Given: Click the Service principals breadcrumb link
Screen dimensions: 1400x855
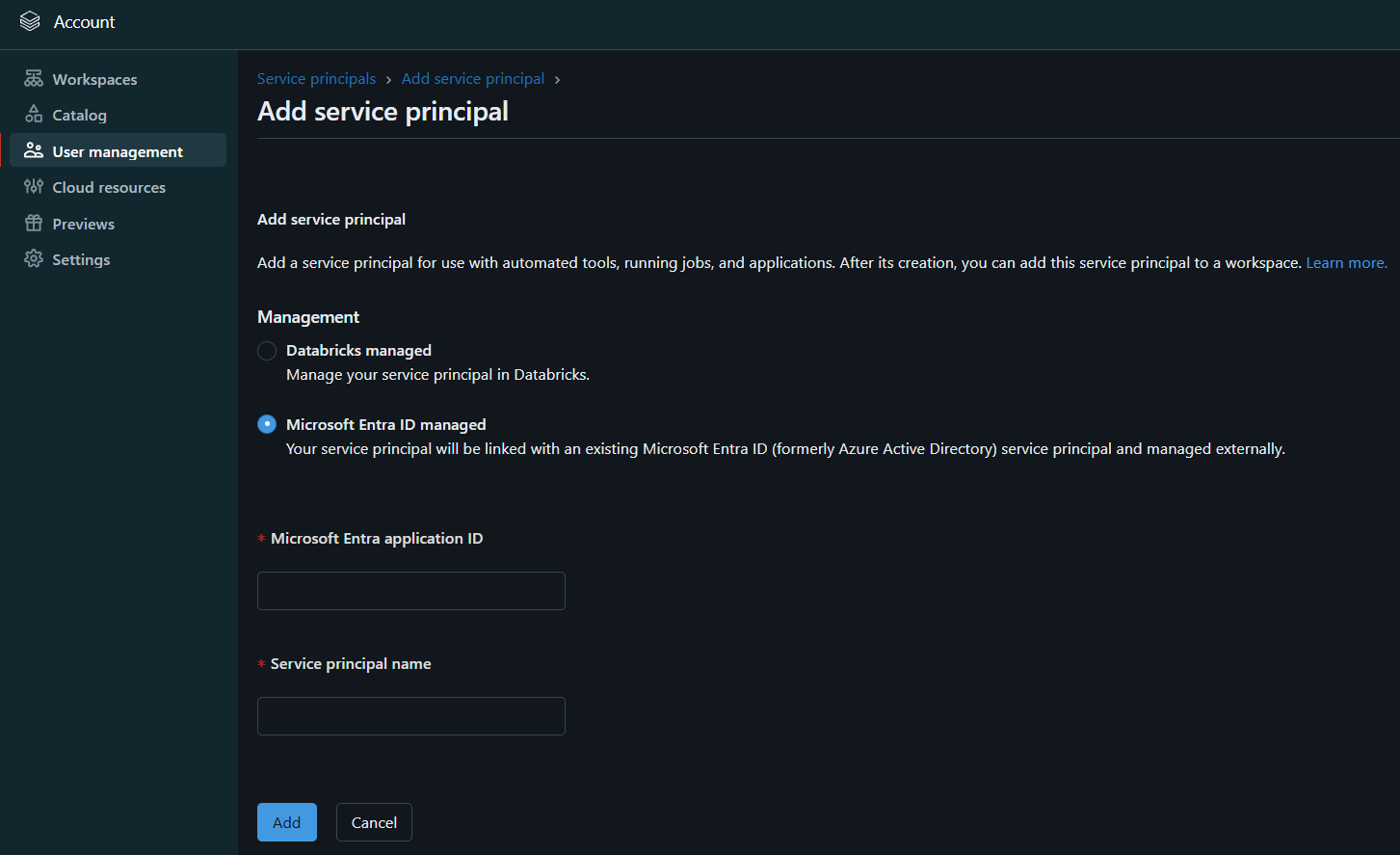Looking at the screenshot, I should point(316,79).
